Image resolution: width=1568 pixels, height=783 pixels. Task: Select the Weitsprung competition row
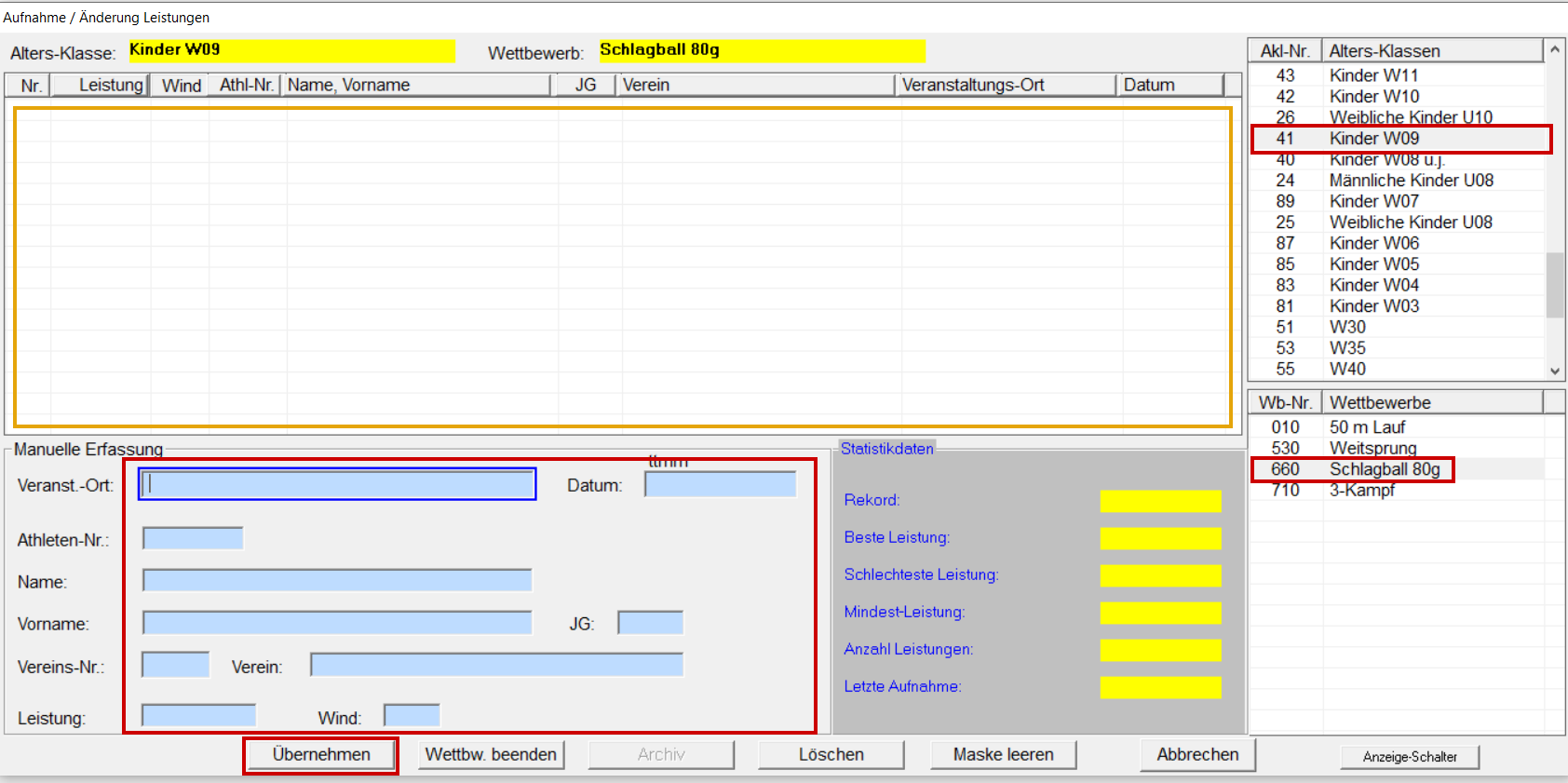pyautogui.click(x=1372, y=449)
